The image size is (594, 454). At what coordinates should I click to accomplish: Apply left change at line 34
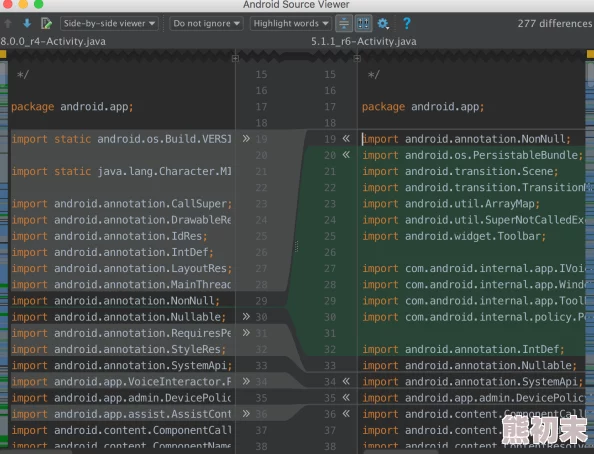(x=246, y=381)
